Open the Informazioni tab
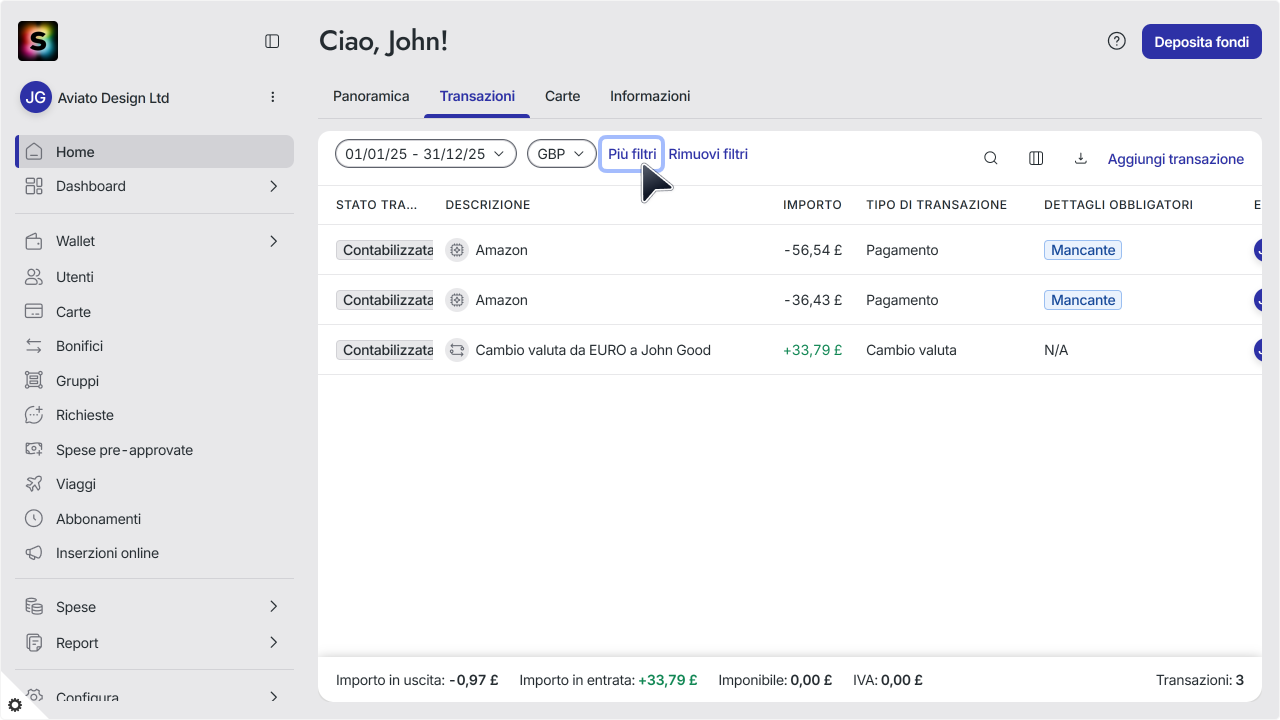 coord(650,96)
